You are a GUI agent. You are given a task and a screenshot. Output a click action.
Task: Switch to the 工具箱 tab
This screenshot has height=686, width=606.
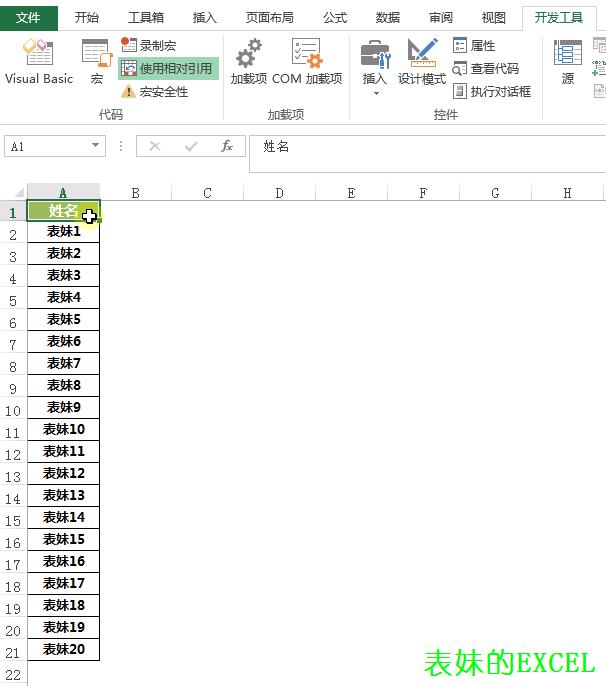[146, 18]
